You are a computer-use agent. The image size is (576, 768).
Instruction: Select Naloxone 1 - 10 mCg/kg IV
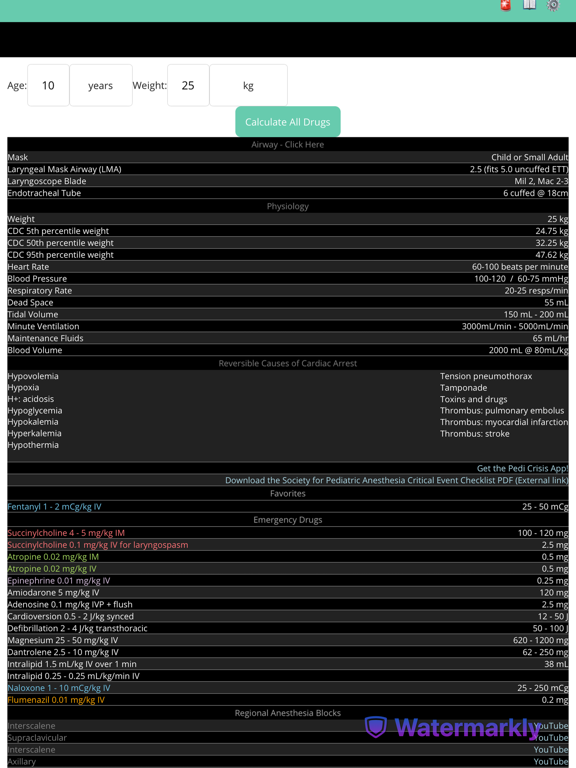[x=59, y=688]
